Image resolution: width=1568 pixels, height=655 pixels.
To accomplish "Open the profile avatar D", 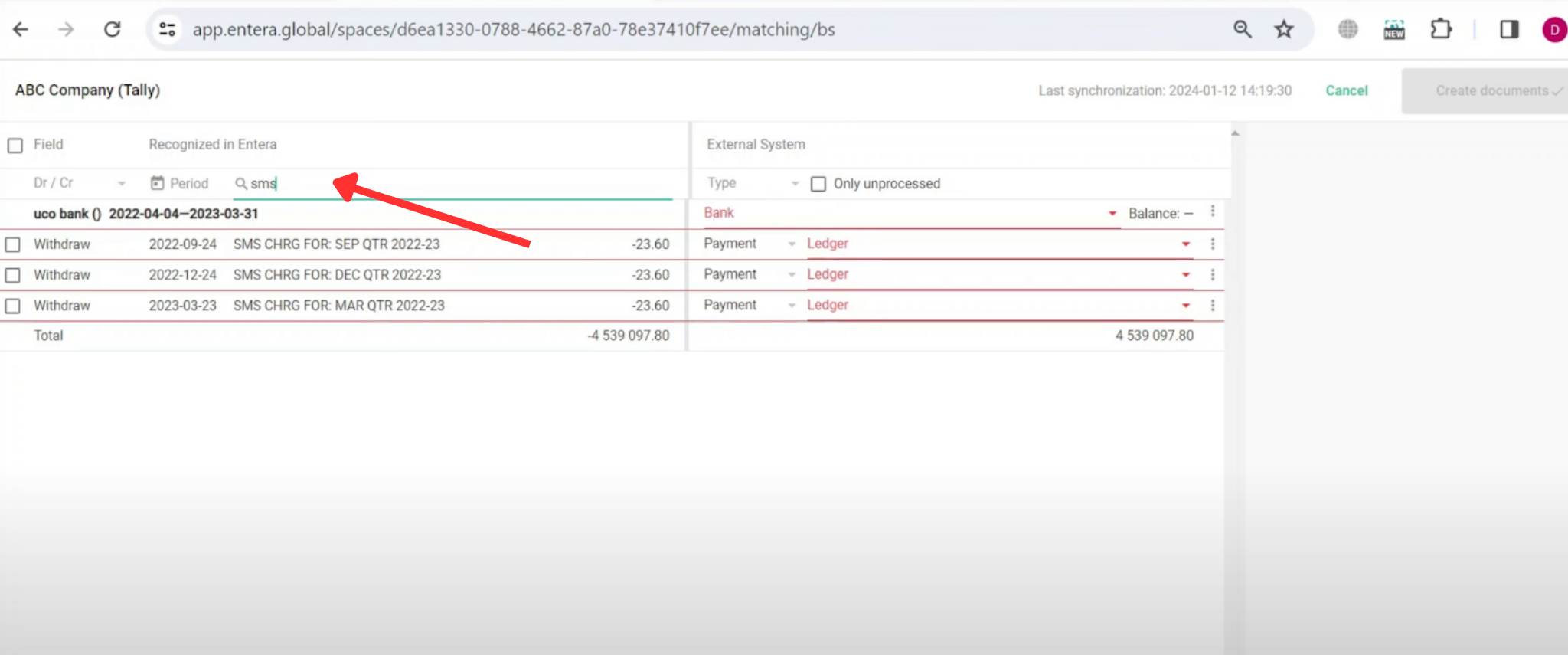I will (1553, 29).
